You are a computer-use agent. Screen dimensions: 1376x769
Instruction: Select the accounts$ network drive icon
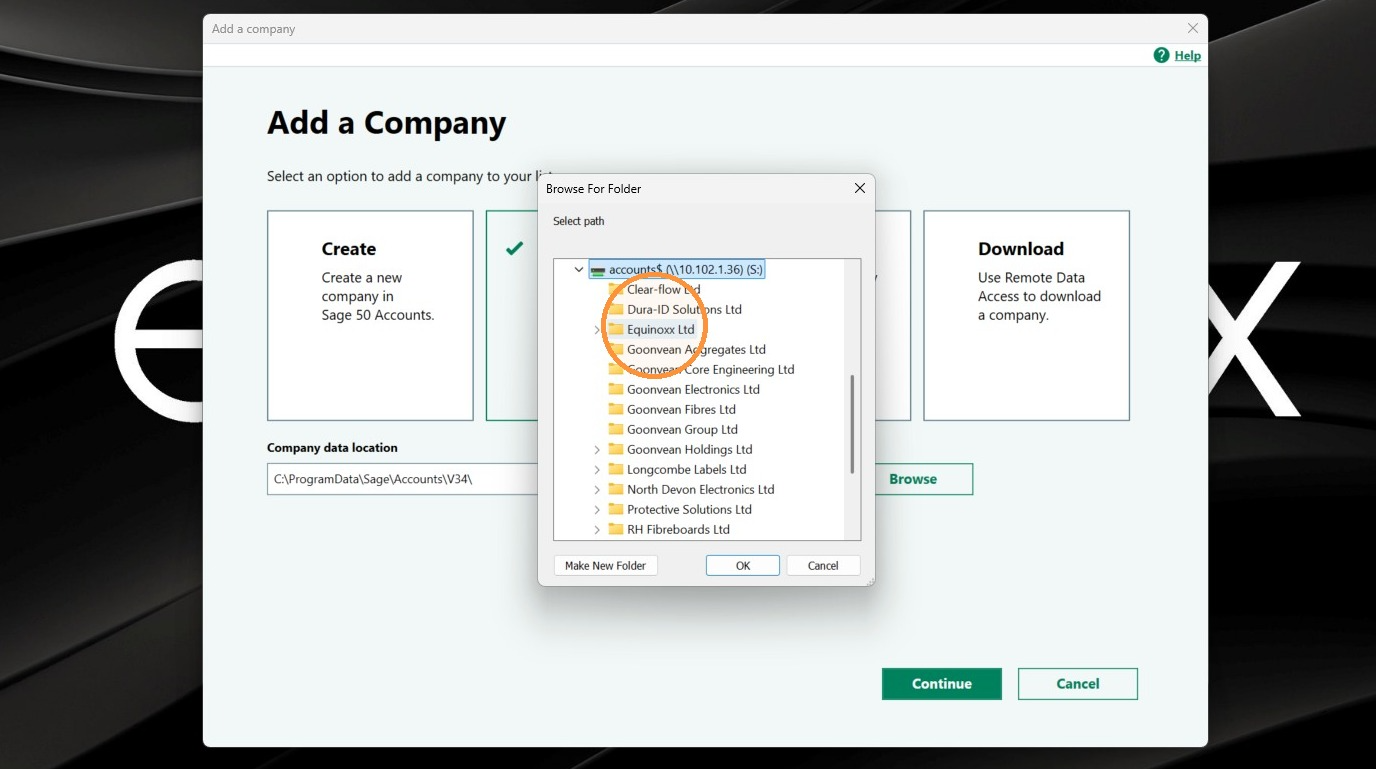(x=598, y=270)
